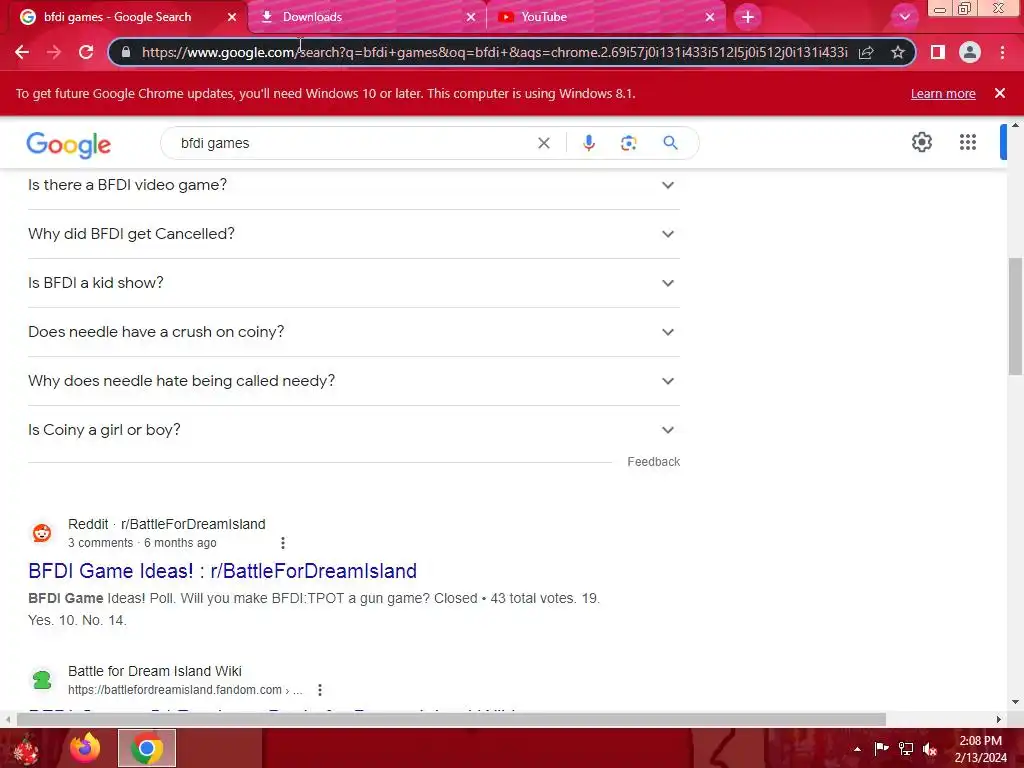The height and width of the screenshot is (768, 1024).
Task: Go back to the previous page
Action: pyautogui.click(x=22, y=52)
